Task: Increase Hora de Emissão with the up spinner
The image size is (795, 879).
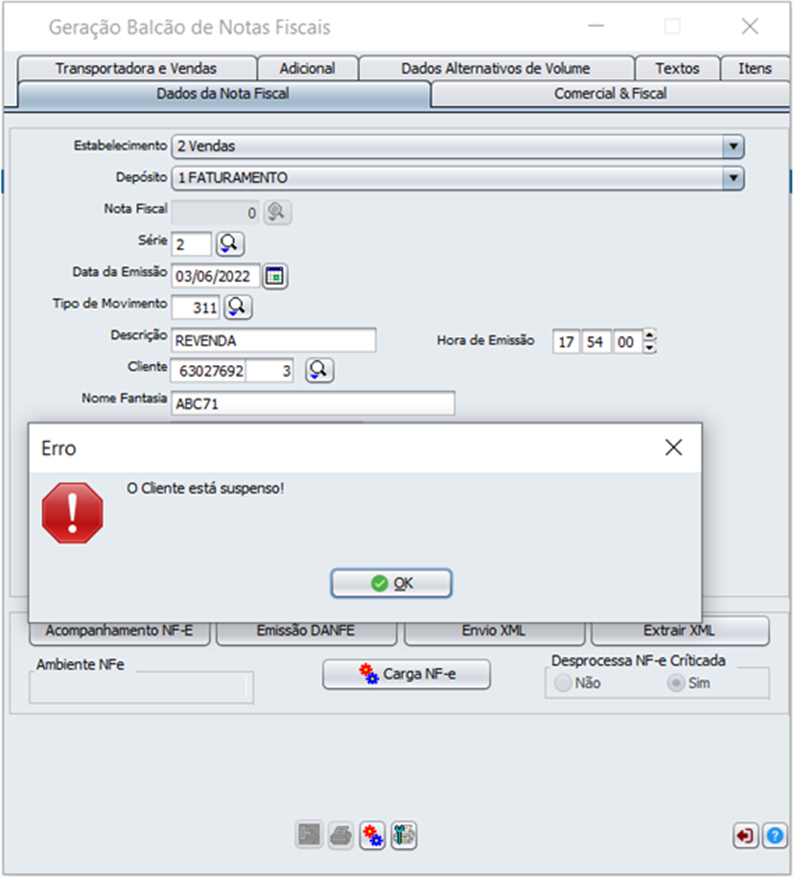Action: [649, 335]
